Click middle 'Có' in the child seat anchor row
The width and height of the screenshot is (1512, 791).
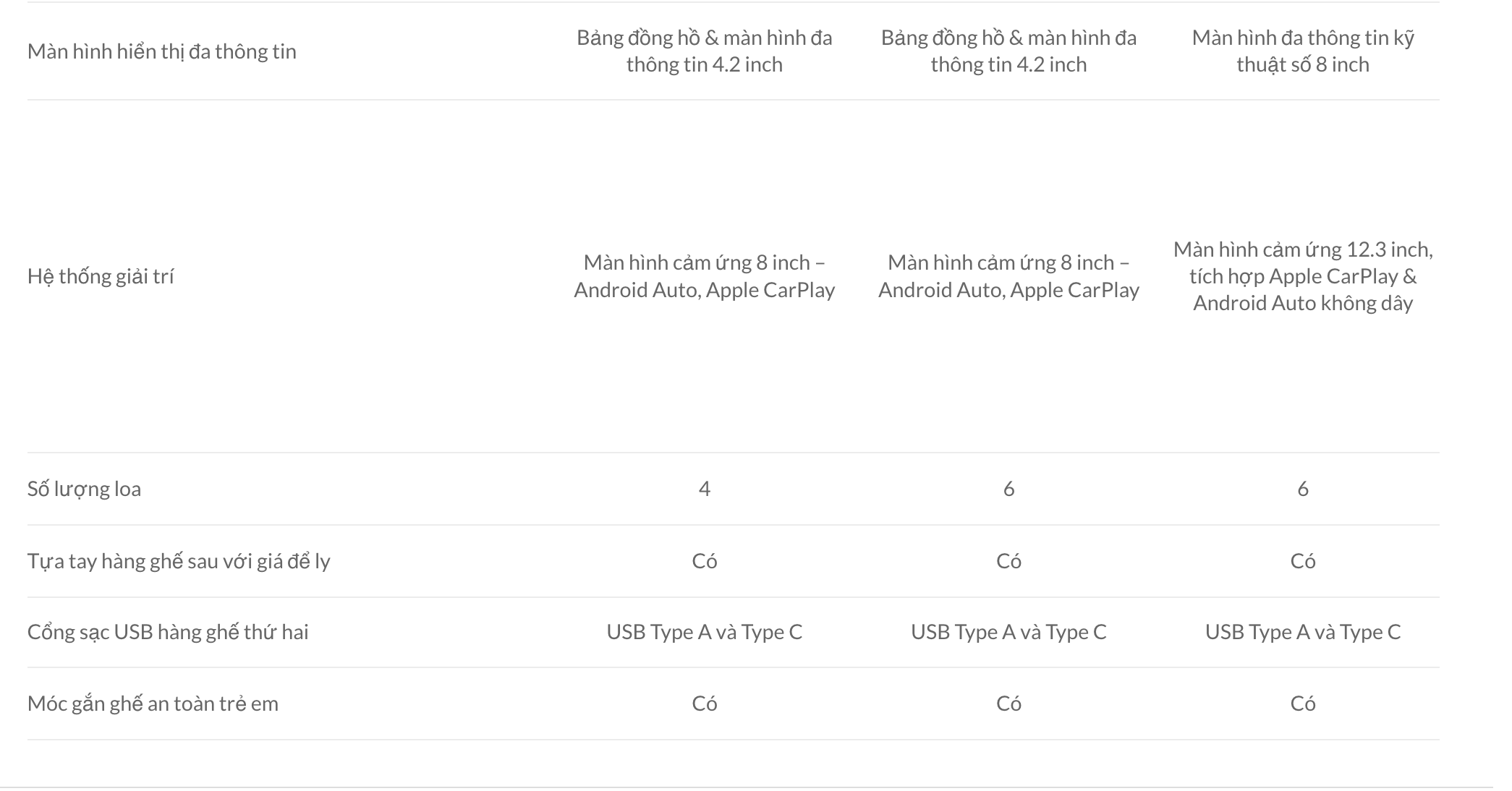point(1008,704)
